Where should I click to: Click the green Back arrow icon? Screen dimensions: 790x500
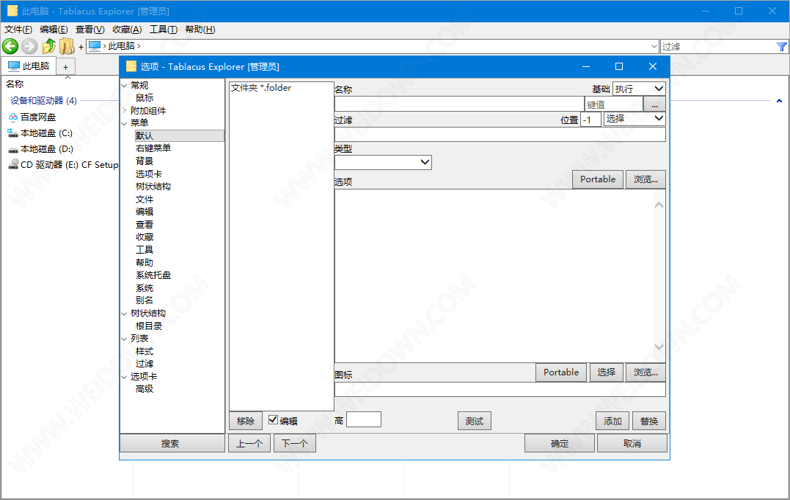[x=11, y=46]
